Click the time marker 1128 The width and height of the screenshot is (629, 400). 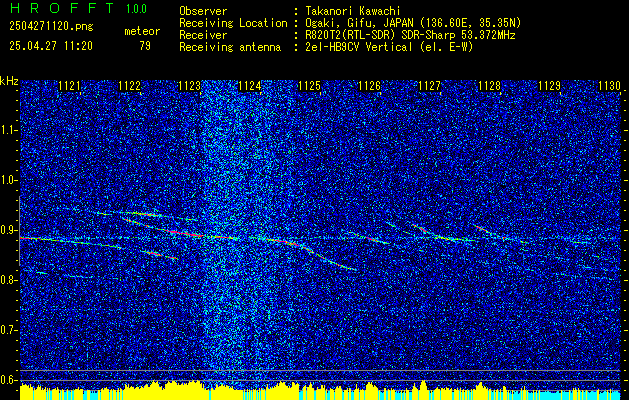coord(490,86)
